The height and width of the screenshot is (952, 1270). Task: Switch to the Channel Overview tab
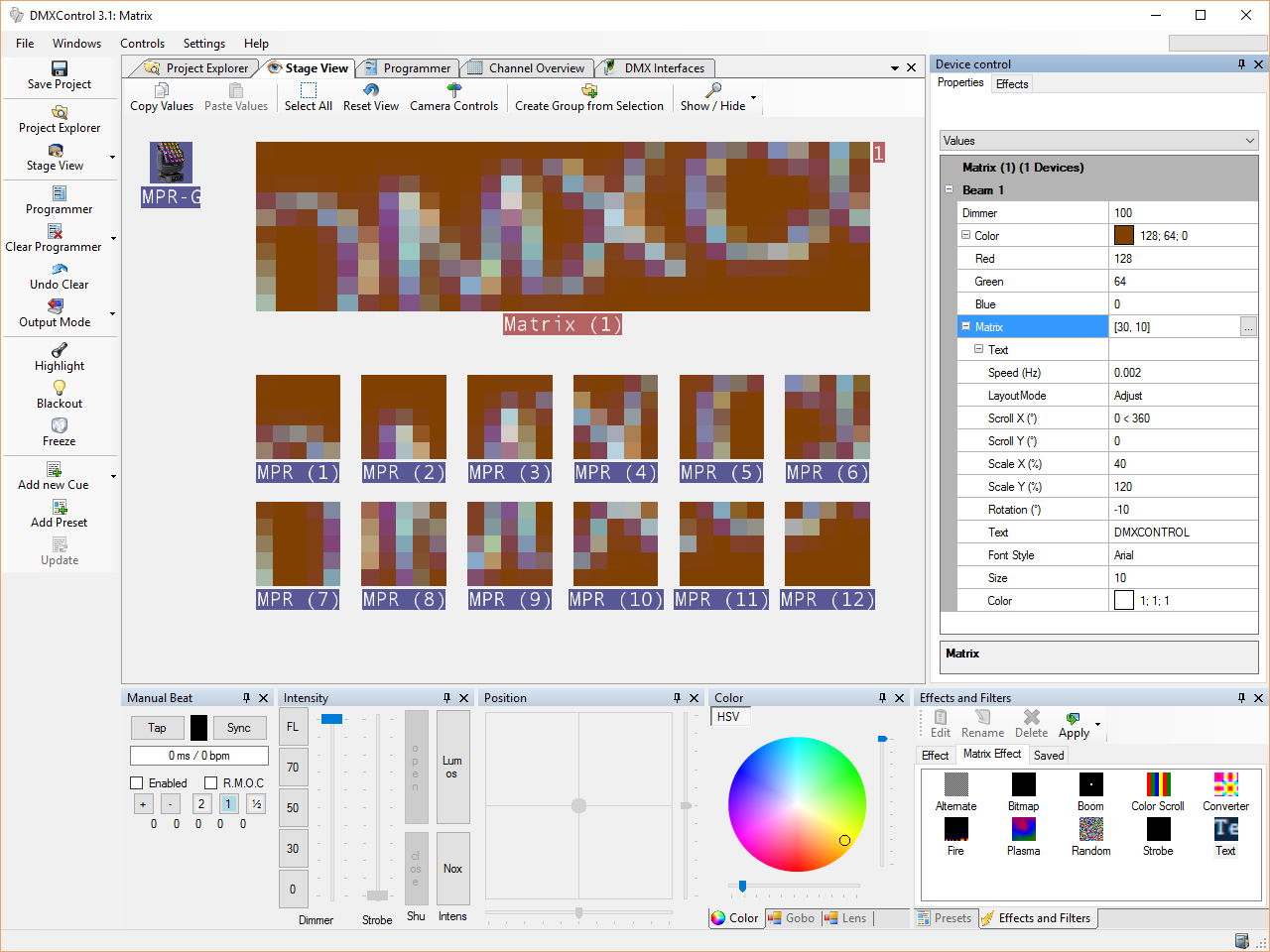click(x=527, y=68)
